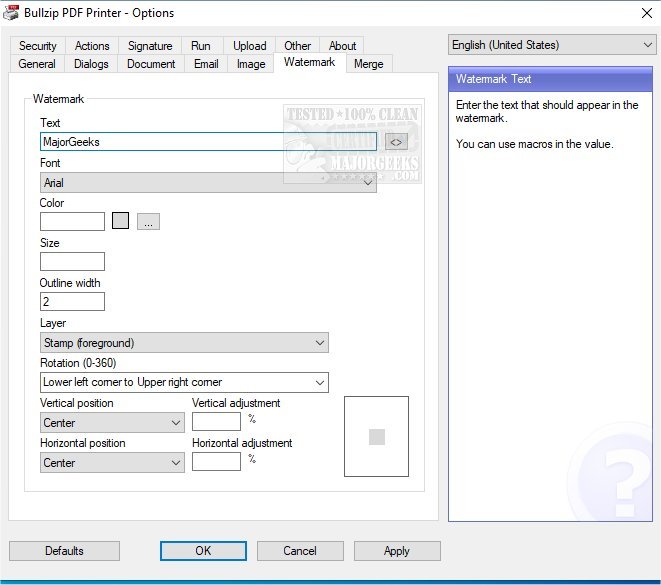Image resolution: width=661 pixels, height=585 pixels.
Task: Open the Security tab
Action: [x=38, y=46]
